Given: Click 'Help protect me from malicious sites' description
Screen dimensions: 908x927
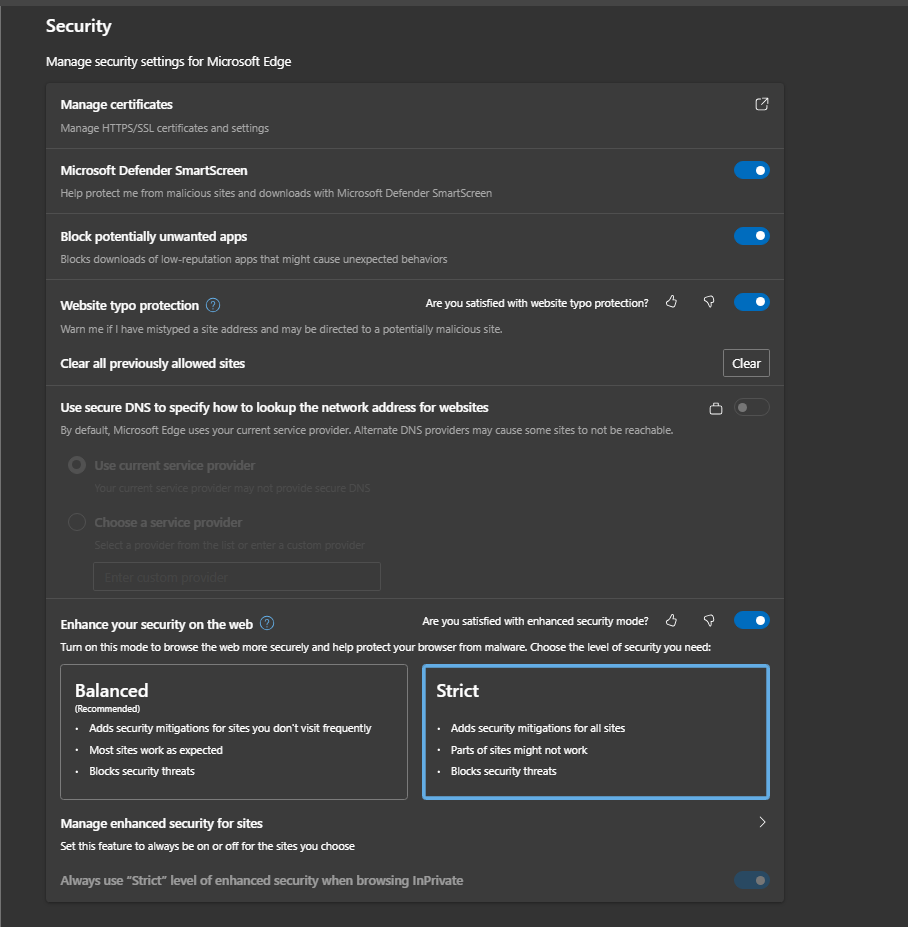Looking at the screenshot, I should 276,193.
